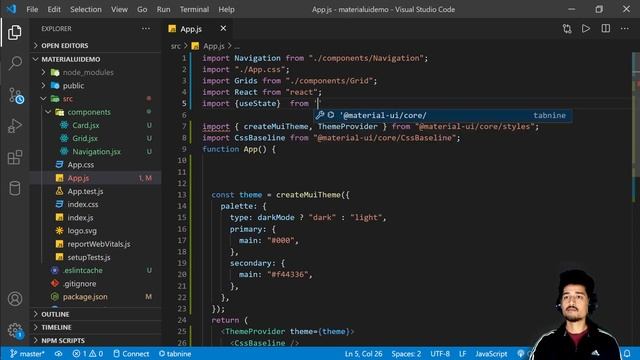This screenshot has width=640, height=360.
Task: Close the App.js editor tab
Action: [223, 29]
